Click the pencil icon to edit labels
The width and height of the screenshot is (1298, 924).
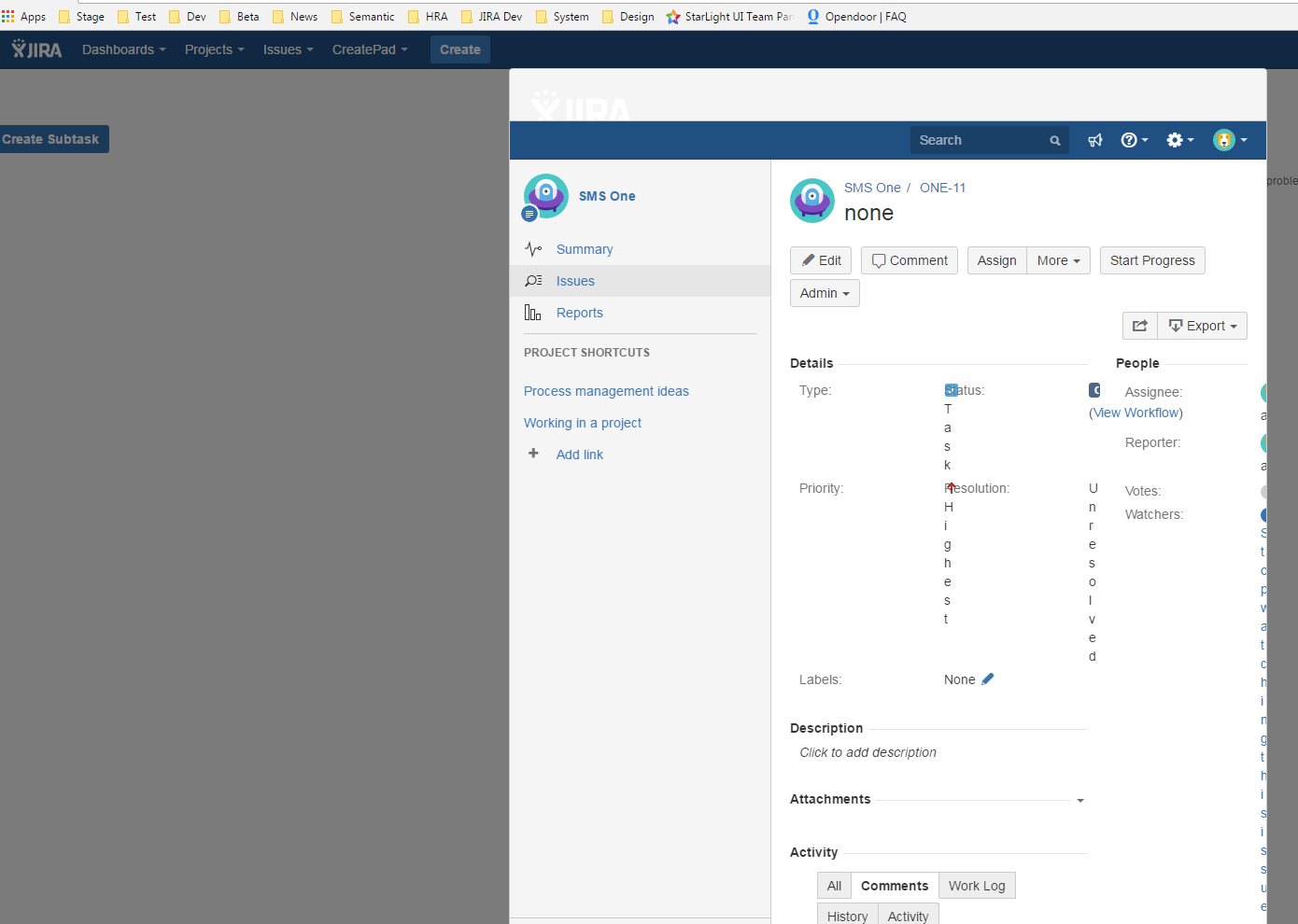988,679
